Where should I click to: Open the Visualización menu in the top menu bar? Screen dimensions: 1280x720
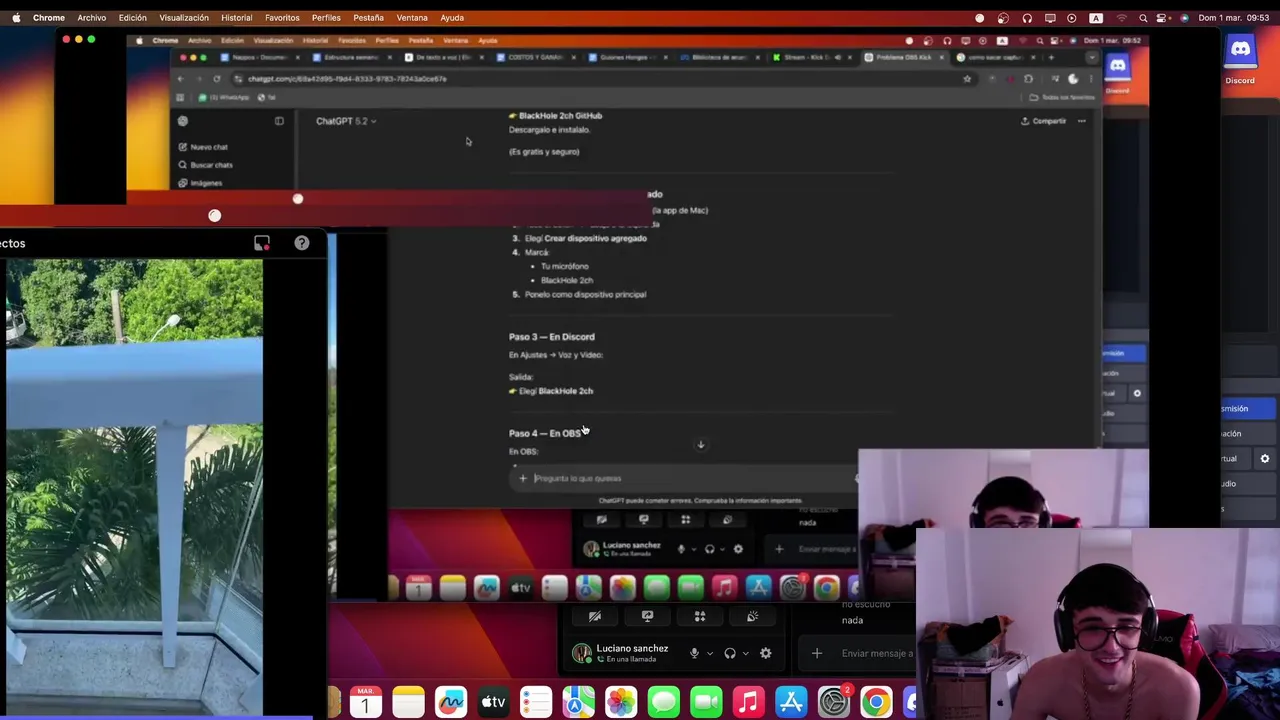tap(184, 17)
